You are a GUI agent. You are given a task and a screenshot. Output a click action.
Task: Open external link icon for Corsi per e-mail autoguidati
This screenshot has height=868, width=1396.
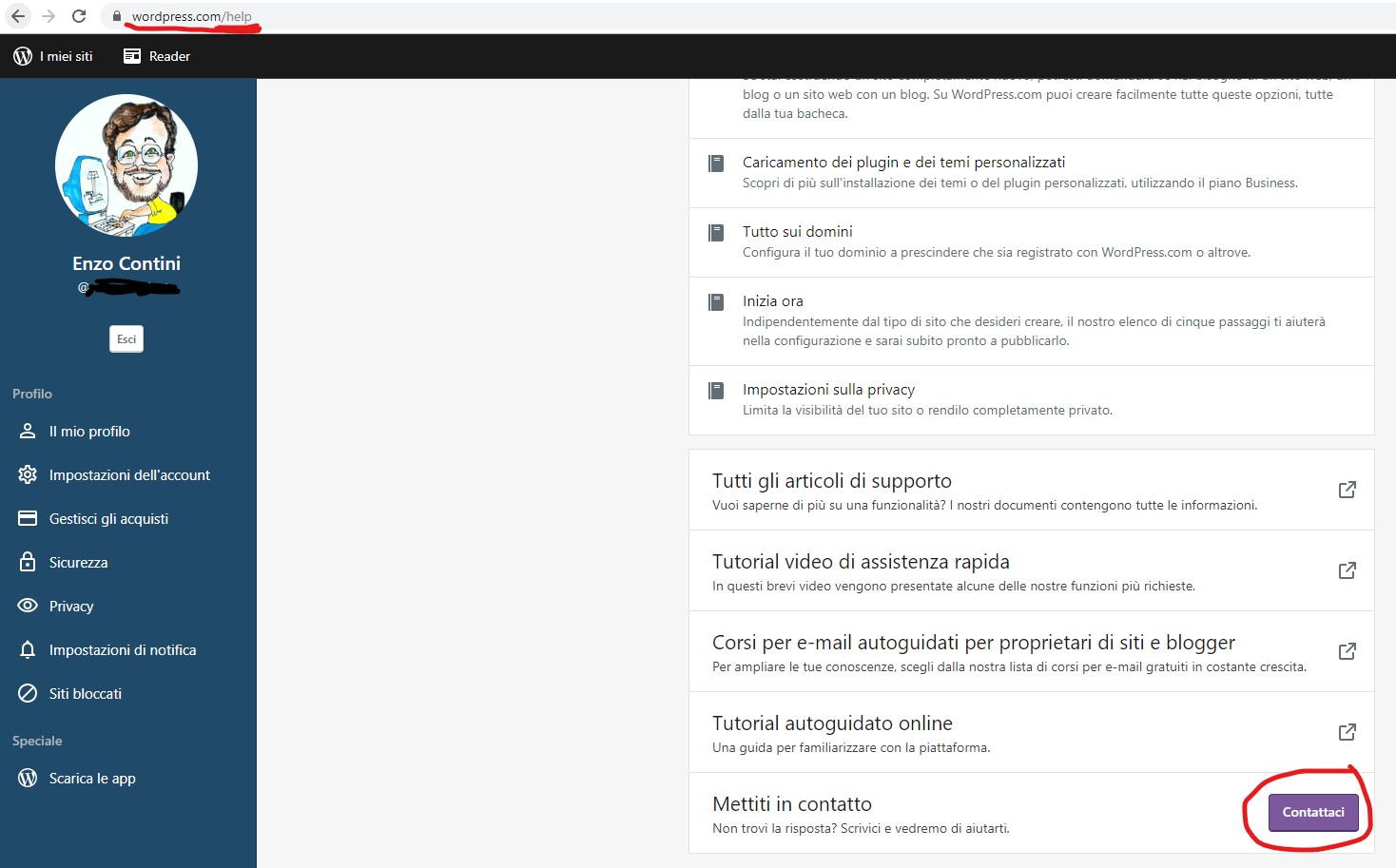1347,651
